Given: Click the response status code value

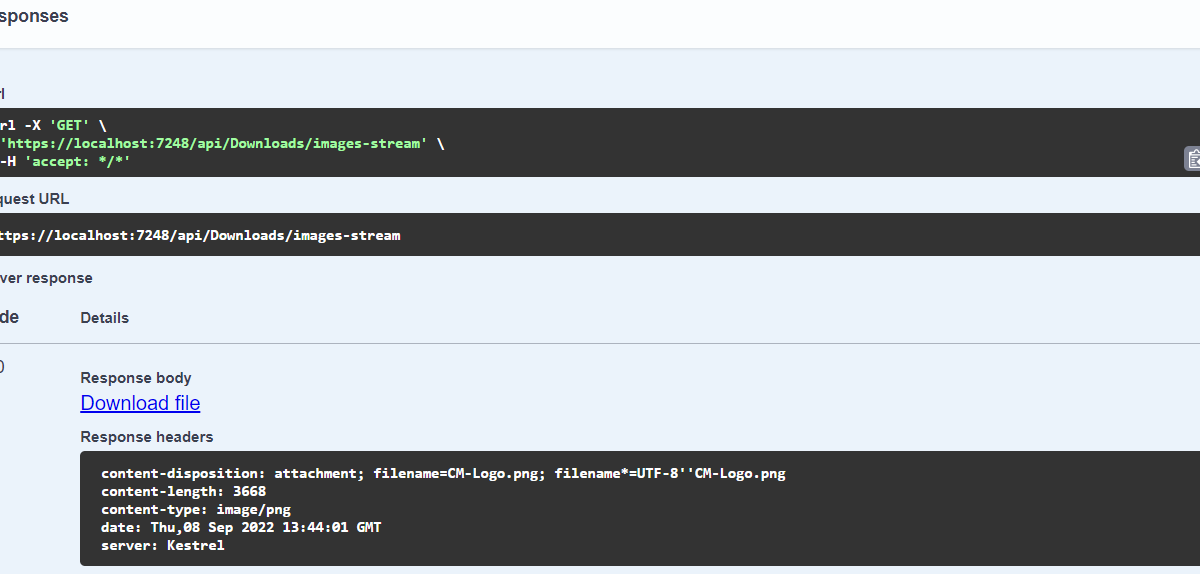Looking at the screenshot, I should pyautogui.click(x=2, y=367).
